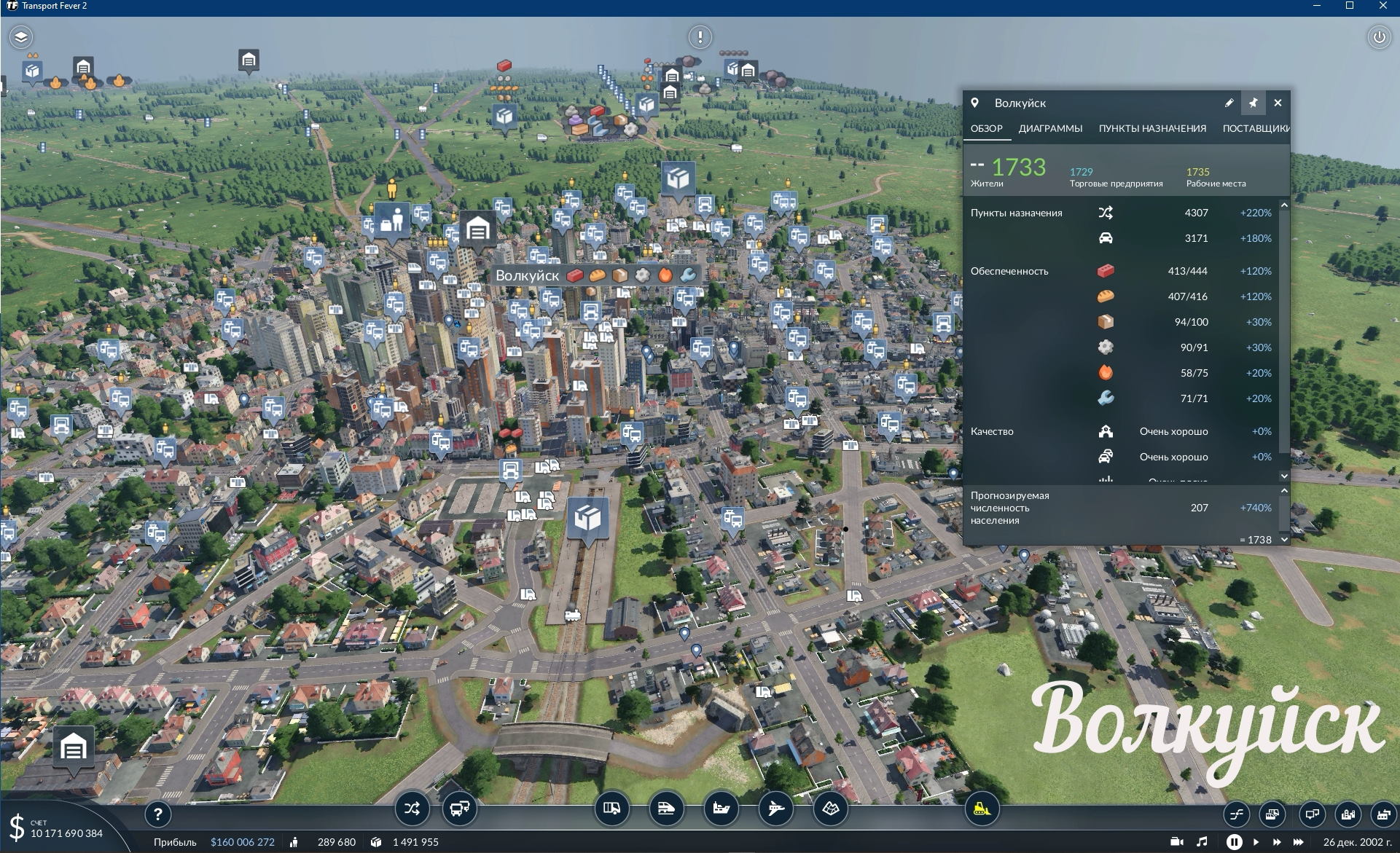
Task: Click the +740% forecast growth value
Action: click(1256, 508)
